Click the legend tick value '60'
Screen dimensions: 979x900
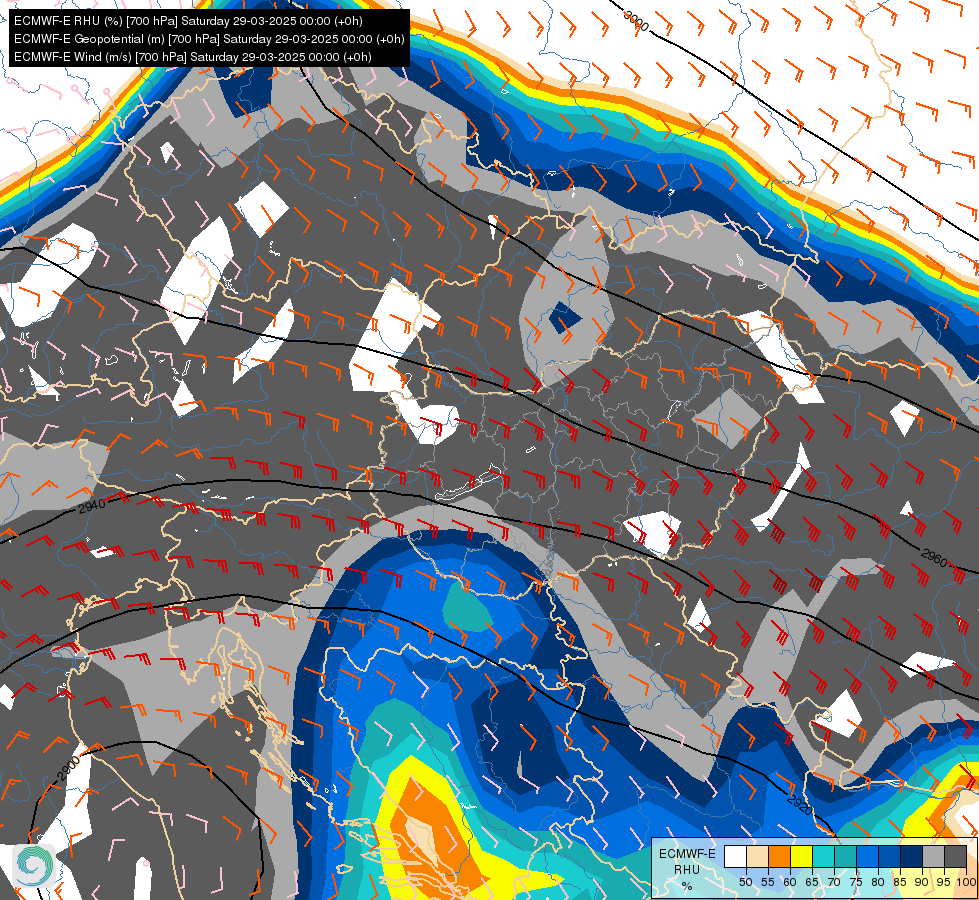coord(790,882)
